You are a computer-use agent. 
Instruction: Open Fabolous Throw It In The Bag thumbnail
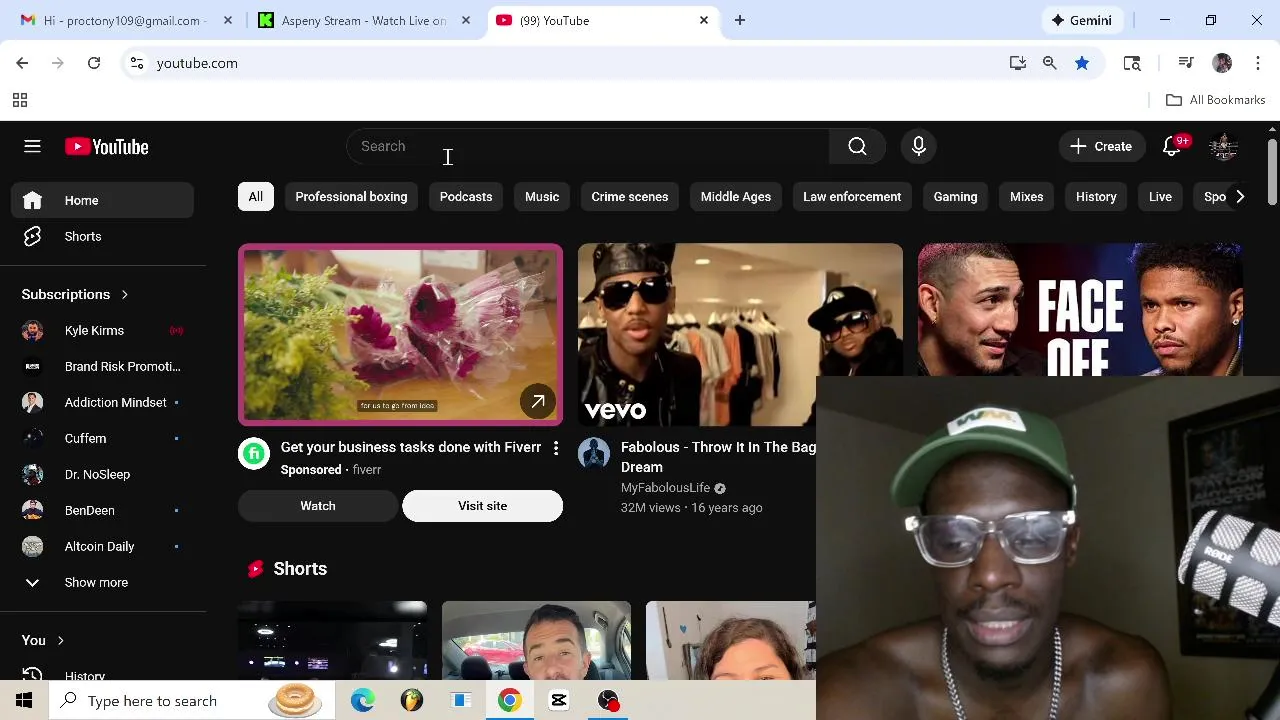click(740, 335)
